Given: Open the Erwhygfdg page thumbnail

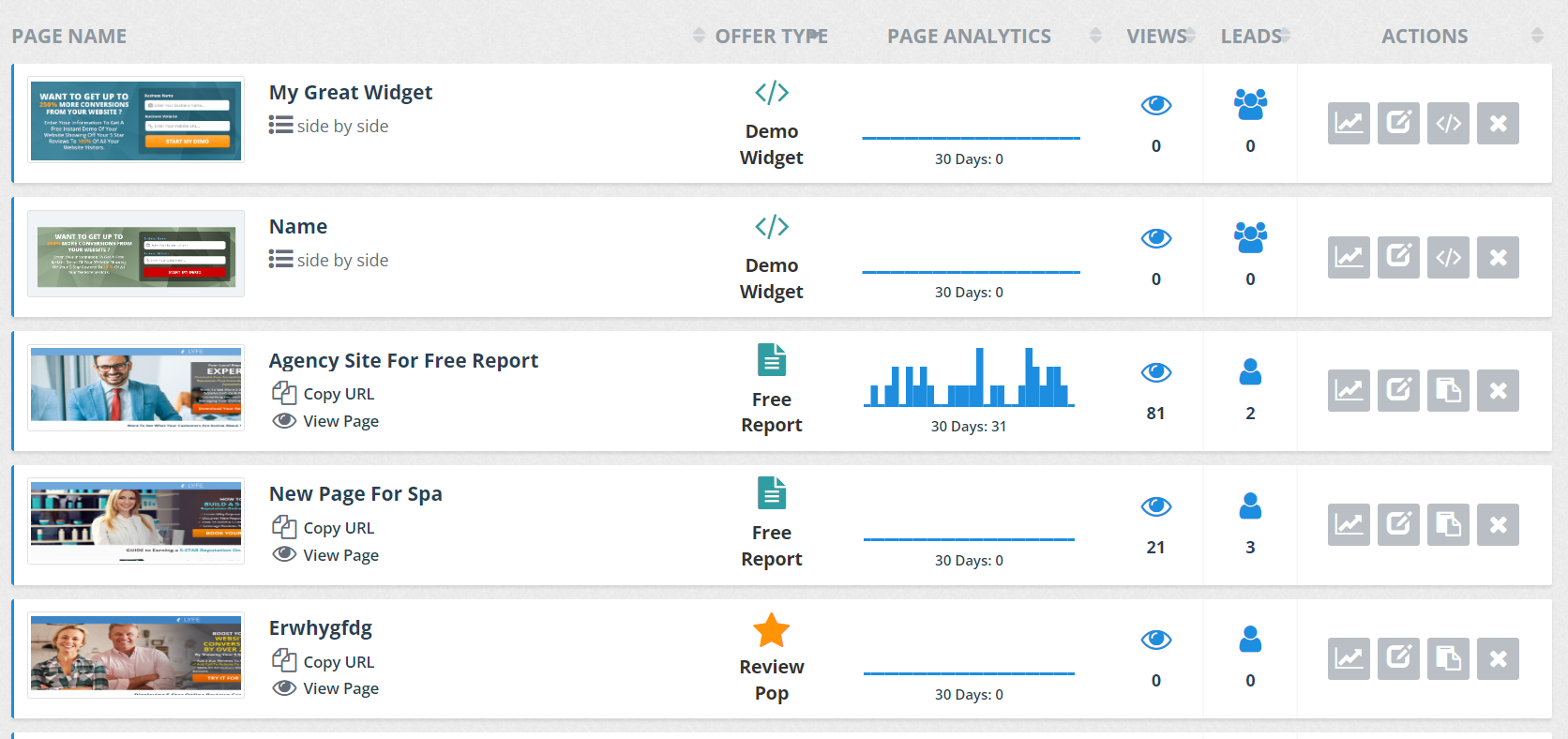Looking at the screenshot, I should point(136,655).
